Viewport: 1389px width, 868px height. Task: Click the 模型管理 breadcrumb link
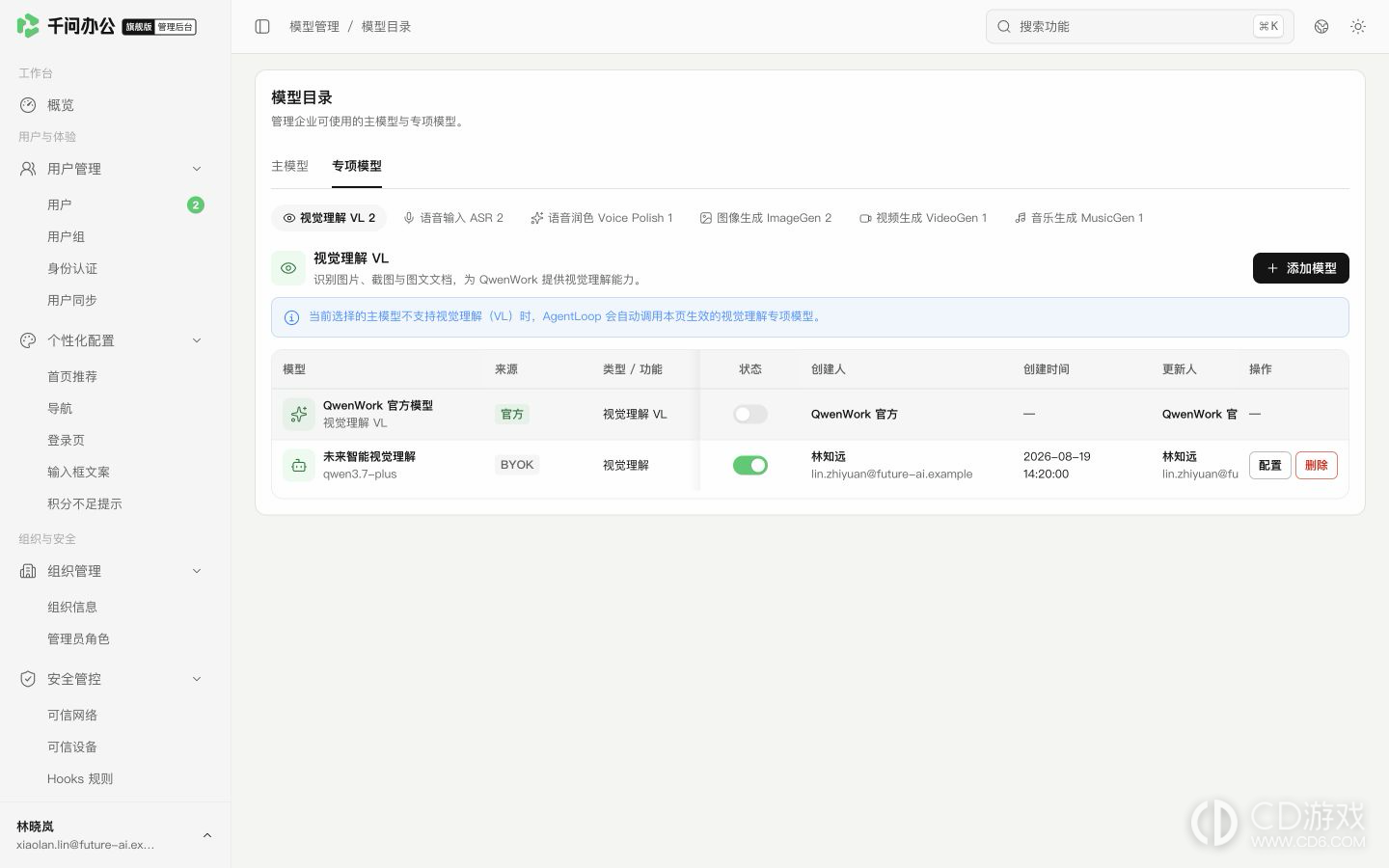point(314,27)
